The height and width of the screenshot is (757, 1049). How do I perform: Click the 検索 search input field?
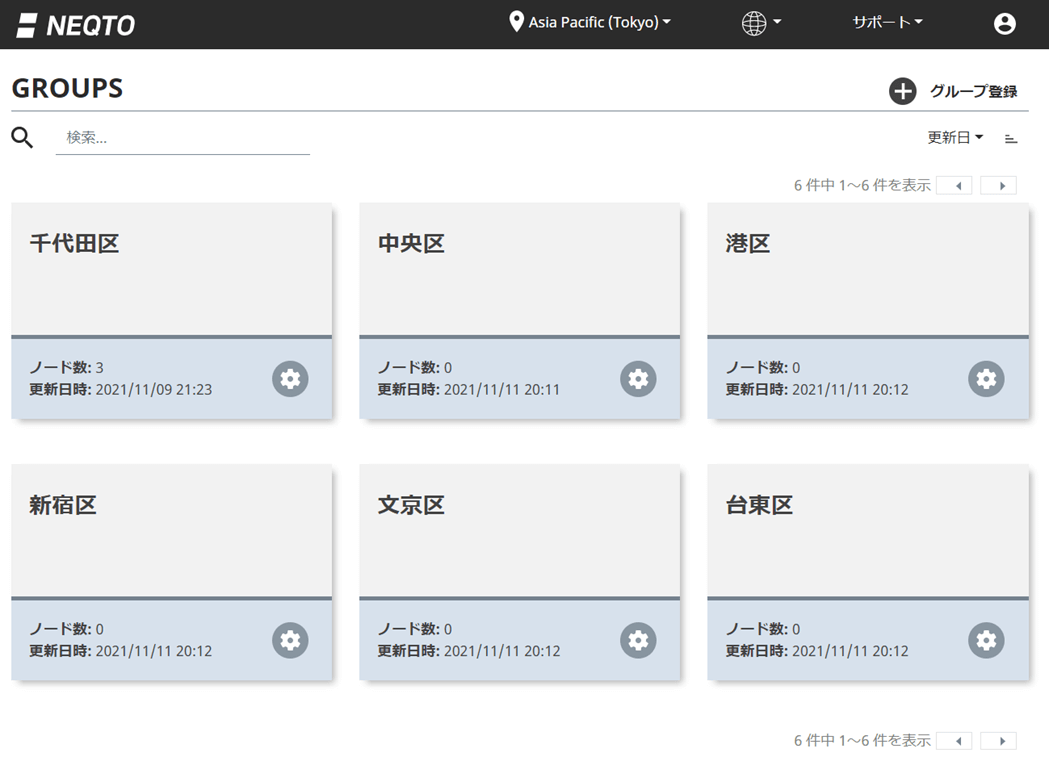(x=183, y=138)
